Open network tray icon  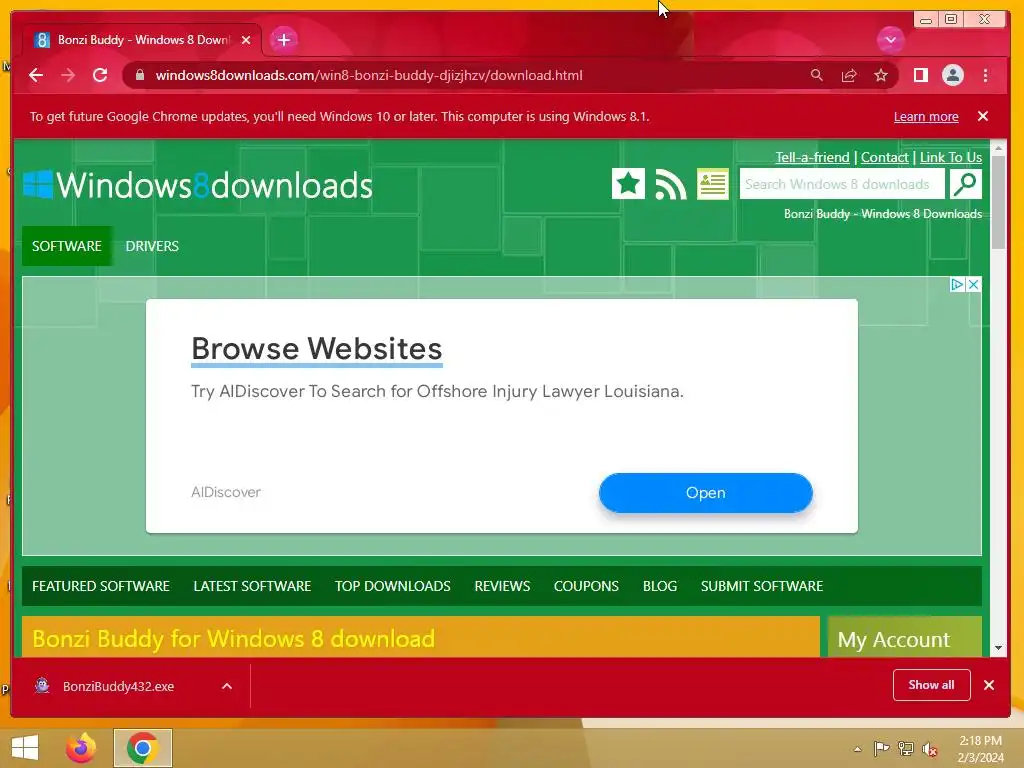pyautogui.click(x=906, y=749)
